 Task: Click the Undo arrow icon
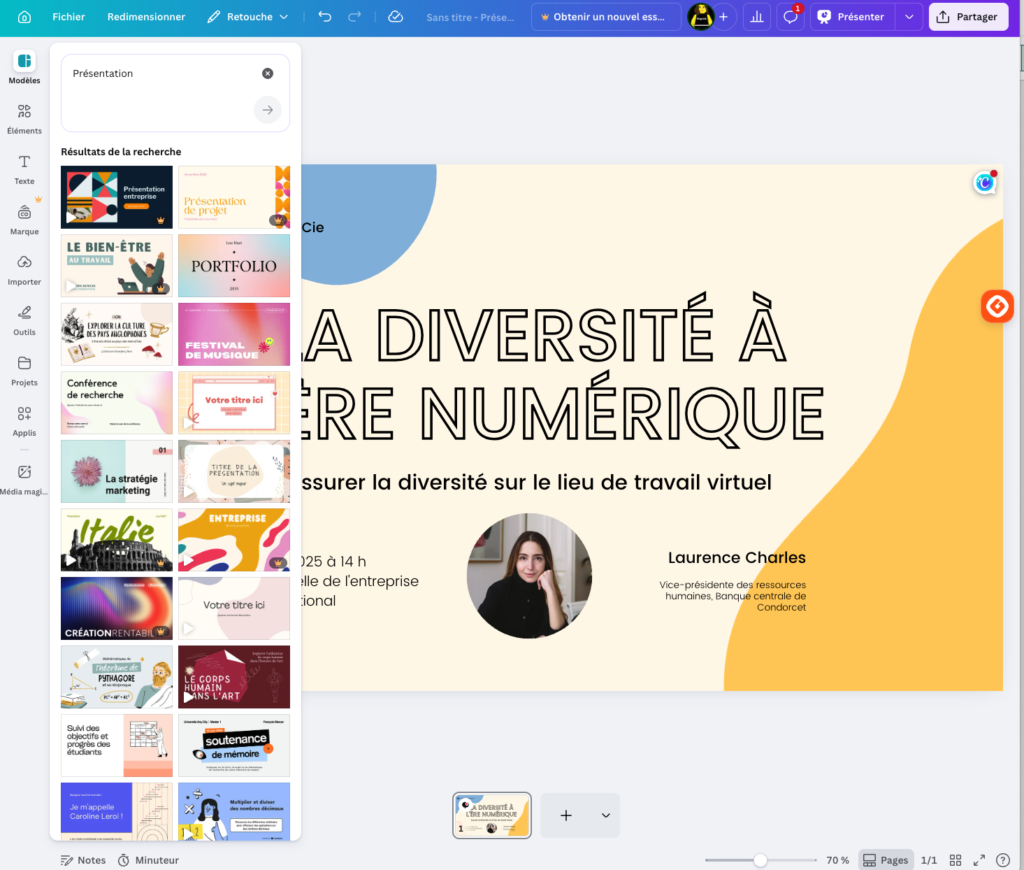(x=324, y=17)
